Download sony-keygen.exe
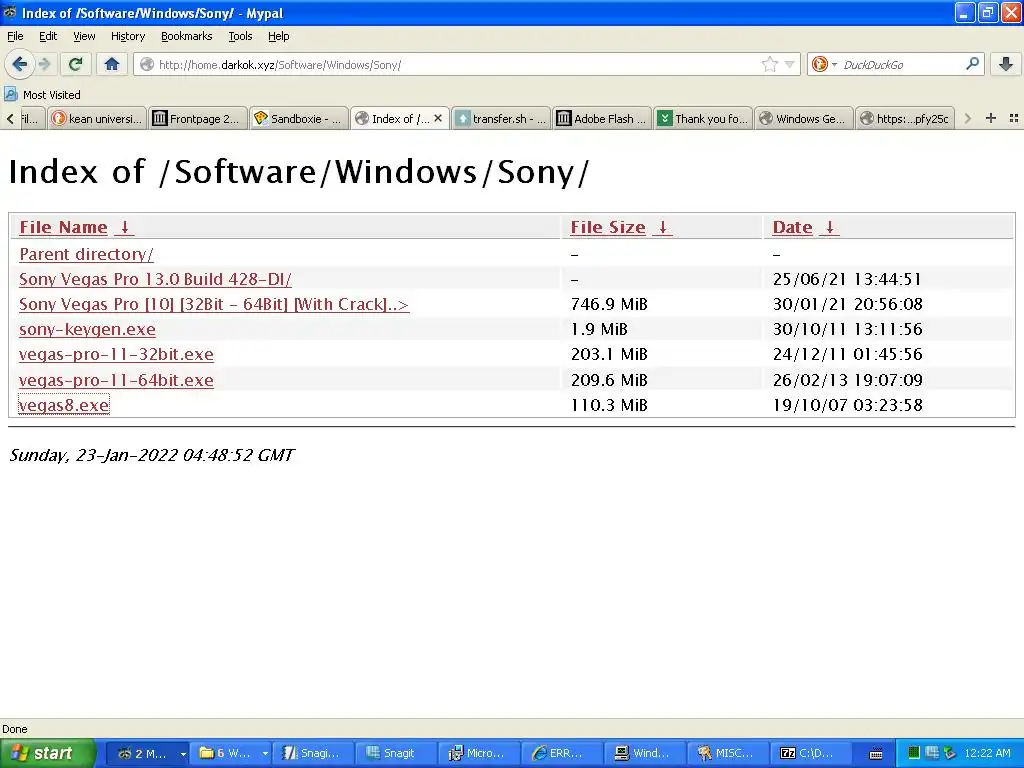 [88, 329]
